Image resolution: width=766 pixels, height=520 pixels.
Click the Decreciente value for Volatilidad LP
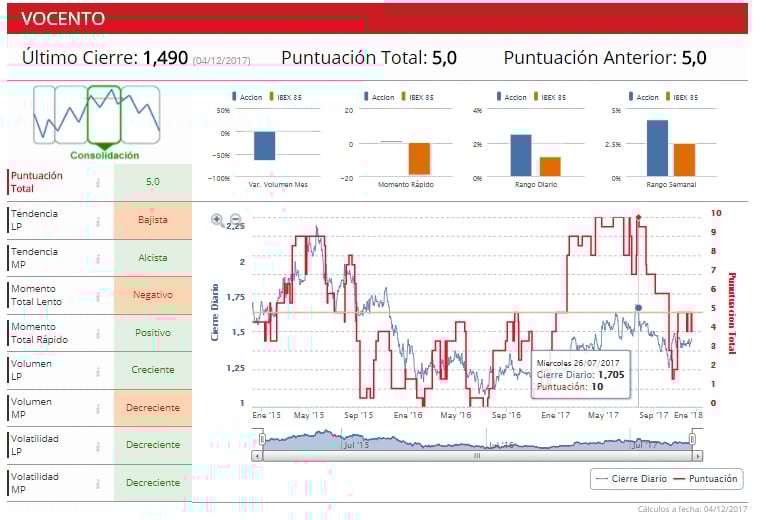pos(153,445)
